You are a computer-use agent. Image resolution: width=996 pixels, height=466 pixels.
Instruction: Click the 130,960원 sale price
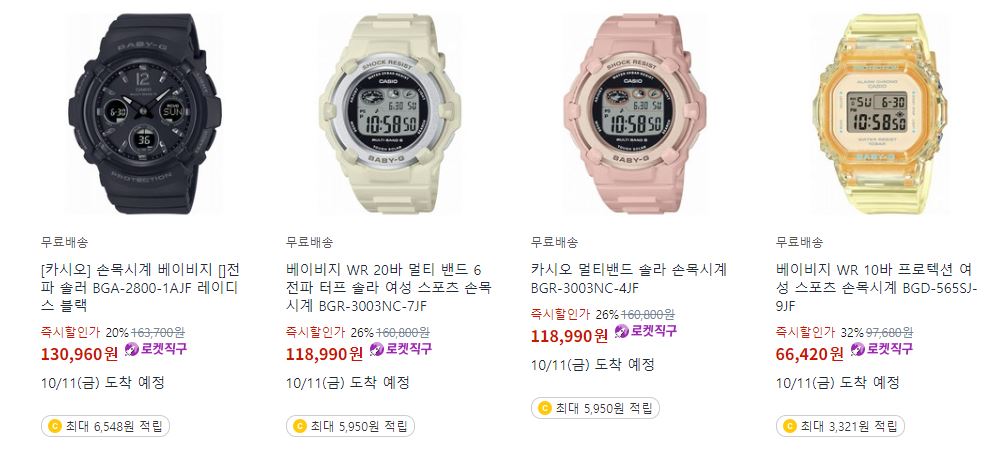(79, 354)
